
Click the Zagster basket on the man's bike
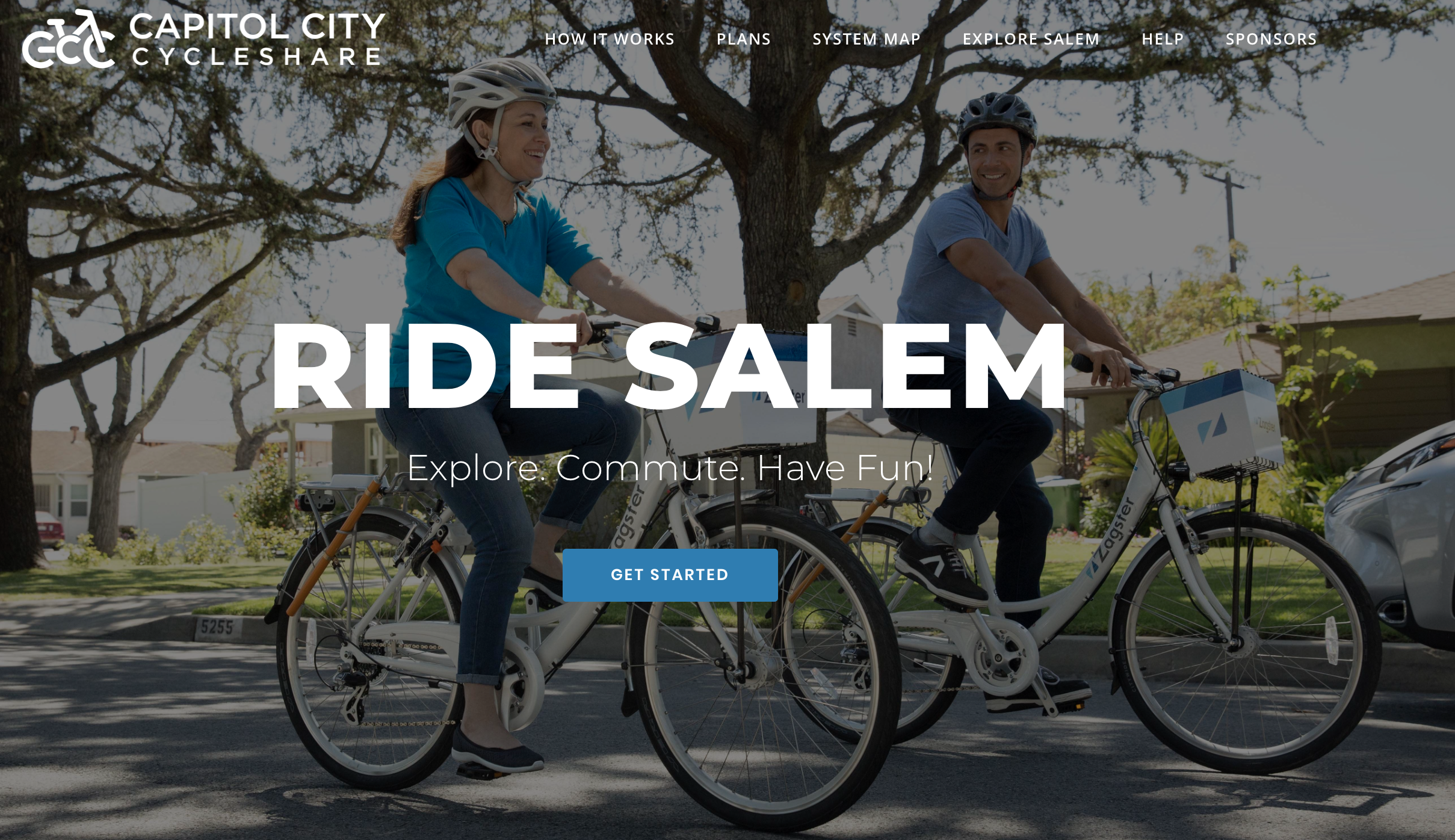[x=1222, y=421]
